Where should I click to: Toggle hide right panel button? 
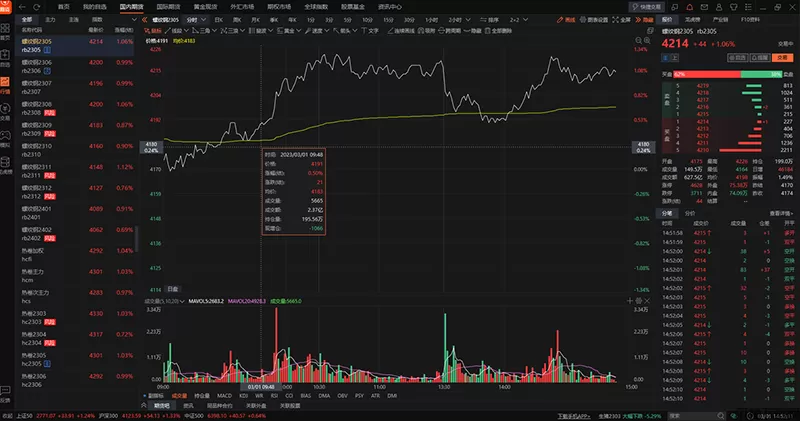644,20
